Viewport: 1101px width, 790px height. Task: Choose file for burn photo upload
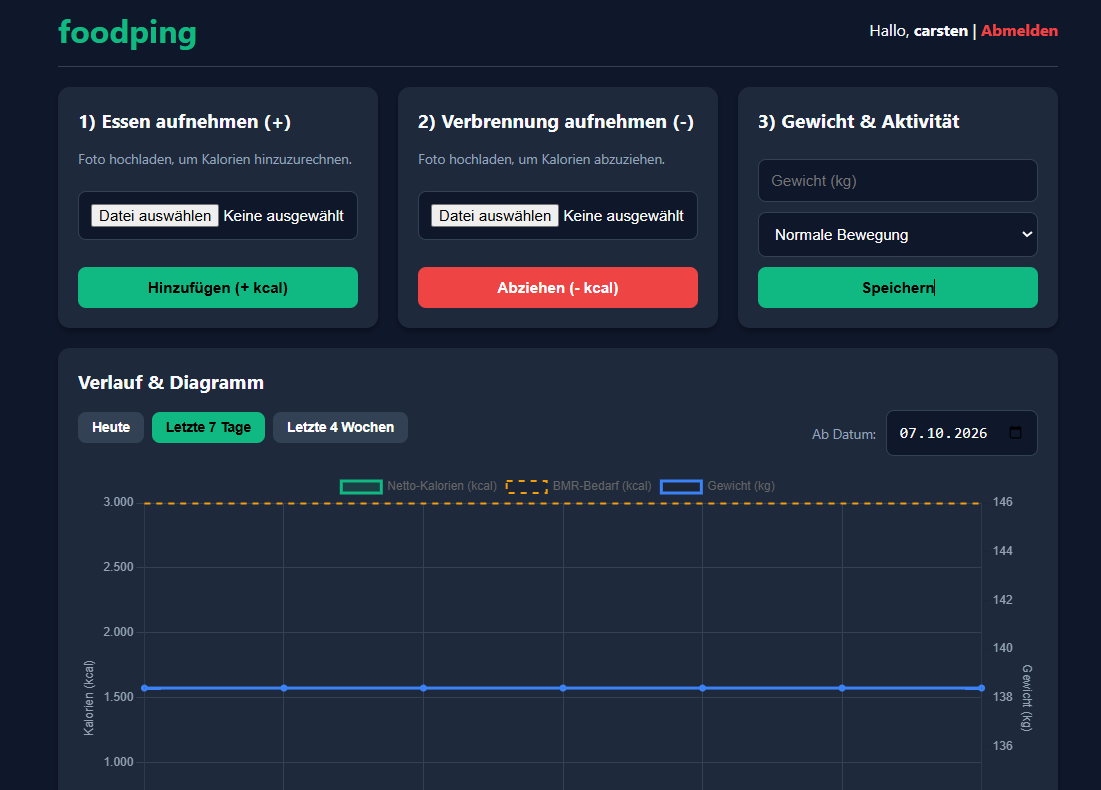tap(495, 216)
